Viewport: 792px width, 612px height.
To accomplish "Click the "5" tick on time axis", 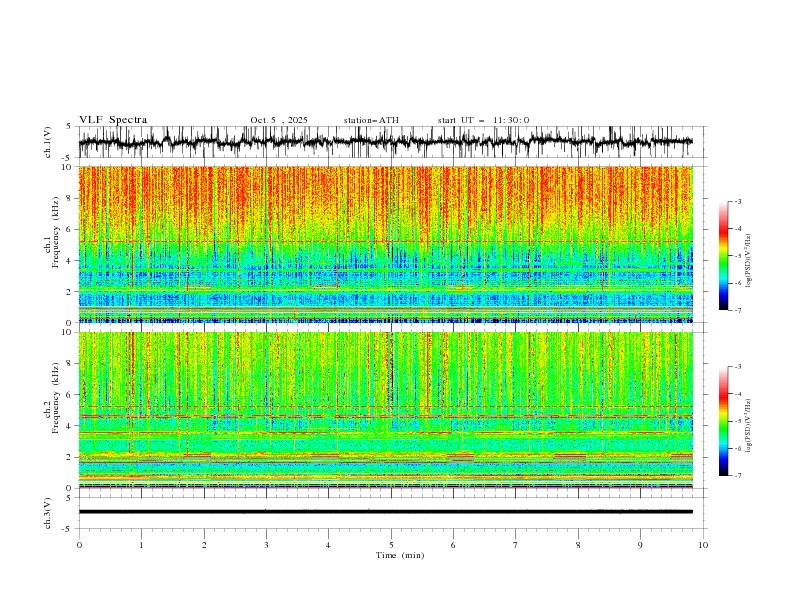I will 391,545.
